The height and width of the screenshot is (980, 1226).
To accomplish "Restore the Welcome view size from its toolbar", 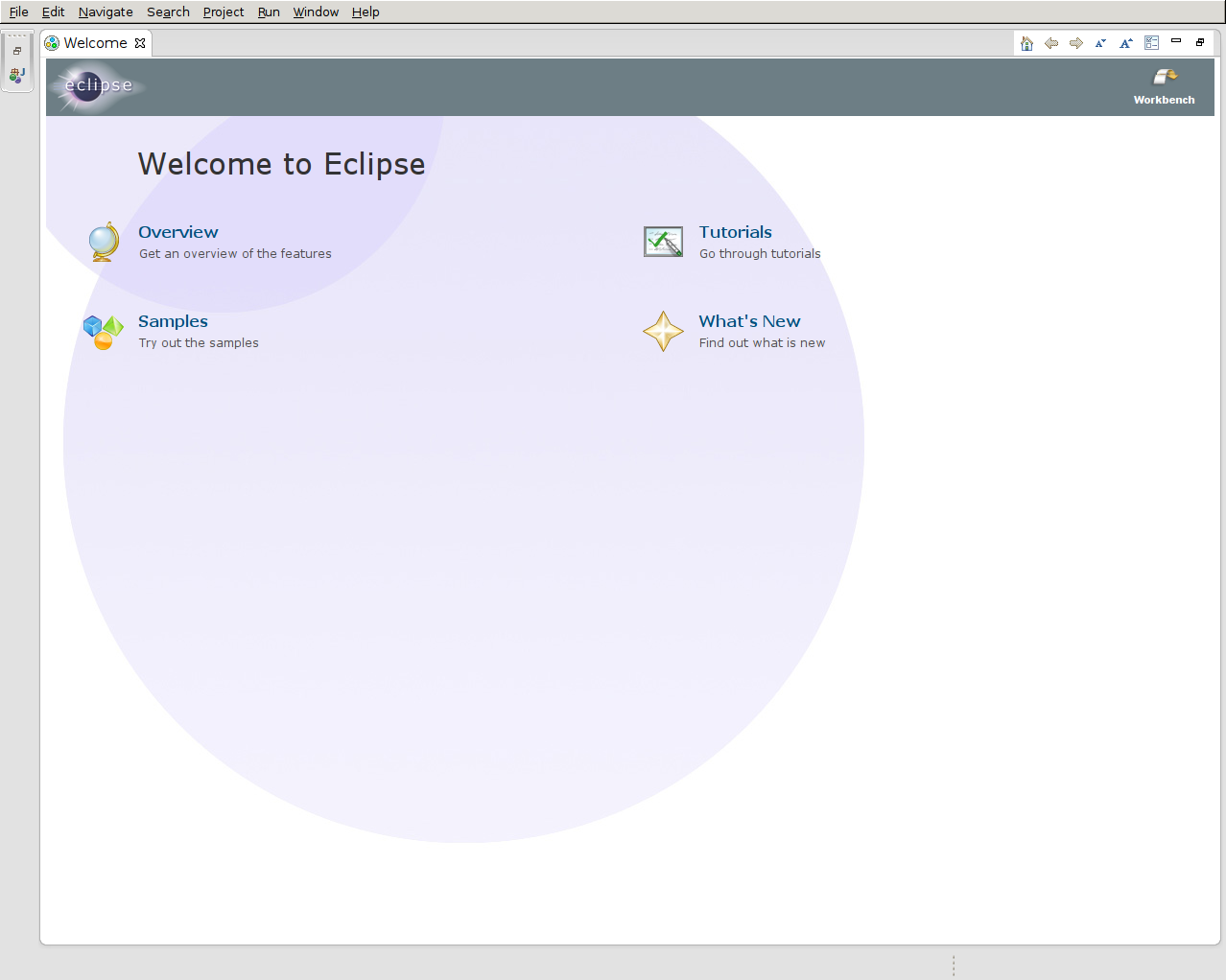I will point(1200,42).
